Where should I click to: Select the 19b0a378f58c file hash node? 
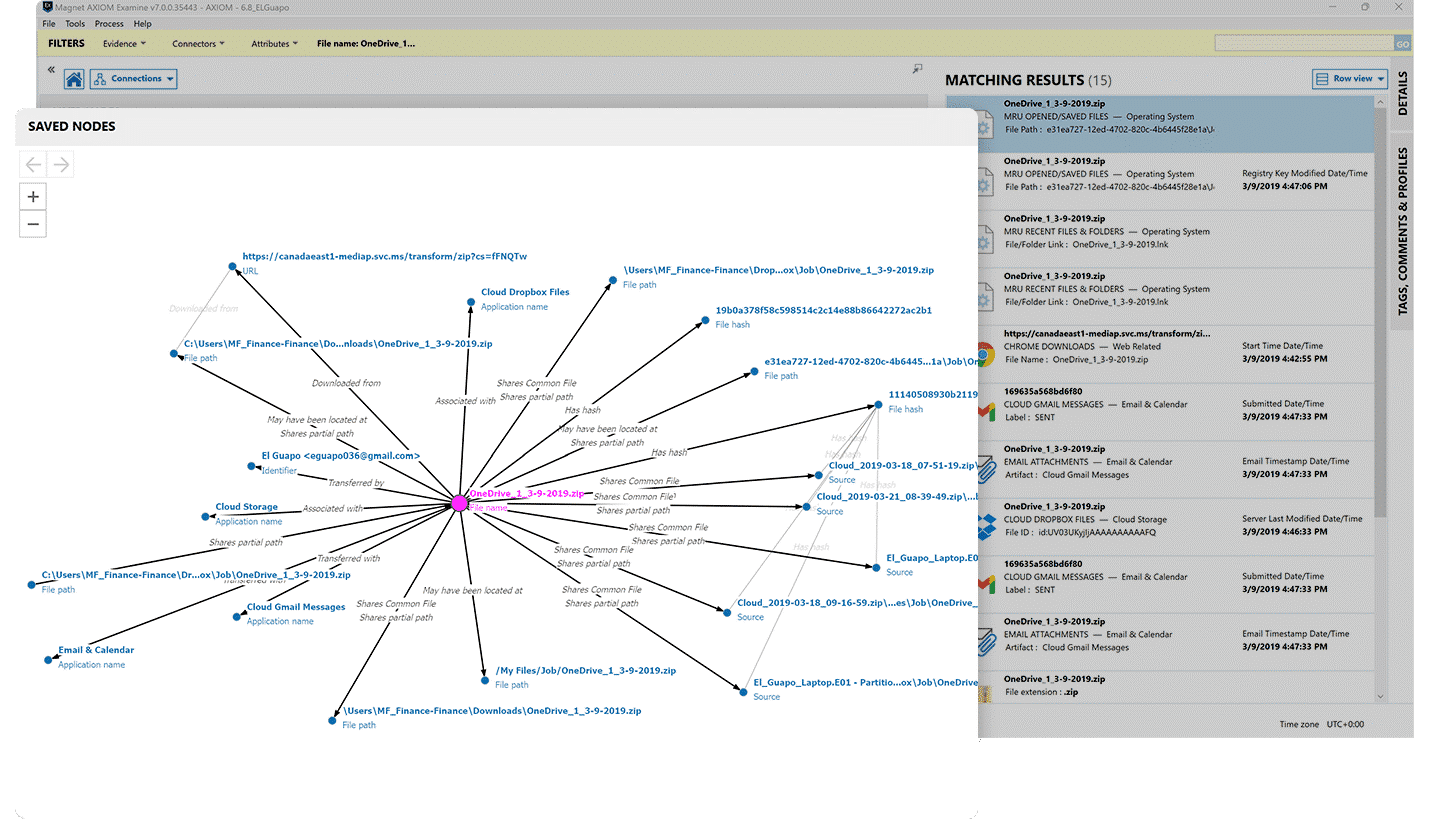(x=705, y=321)
